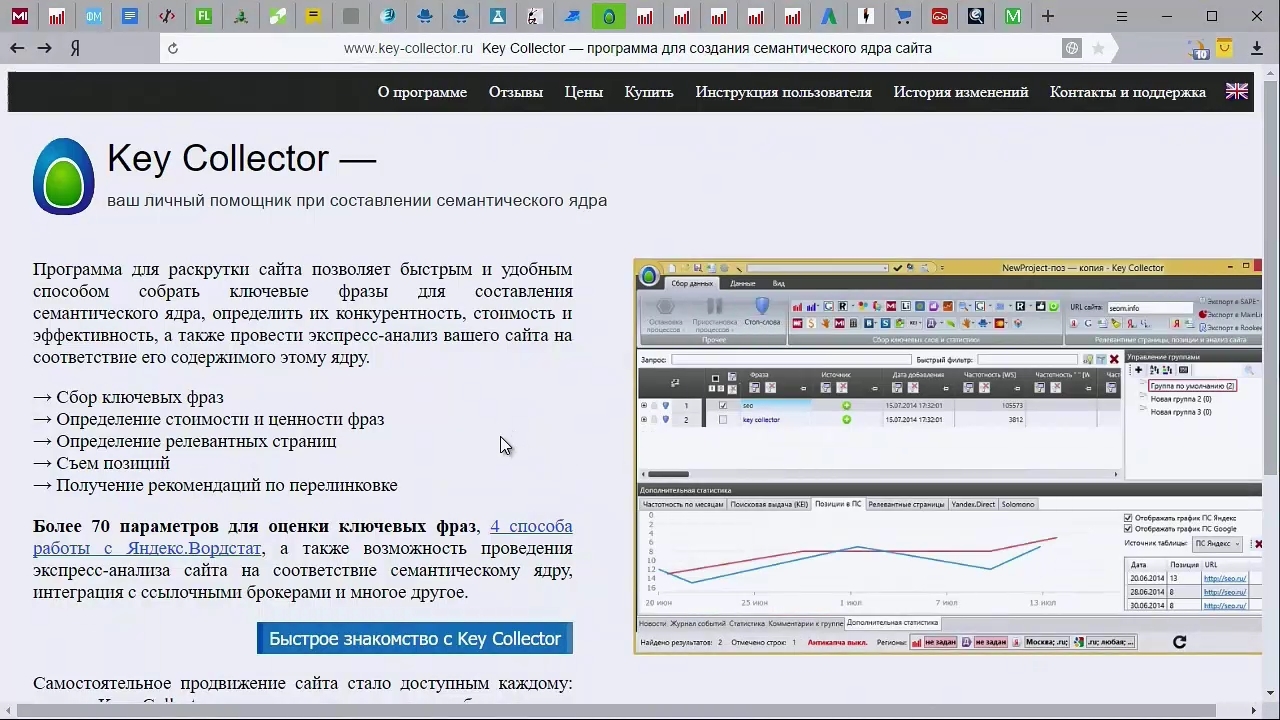
Task: Select the yellow note icon tab
Action: pos(314,16)
